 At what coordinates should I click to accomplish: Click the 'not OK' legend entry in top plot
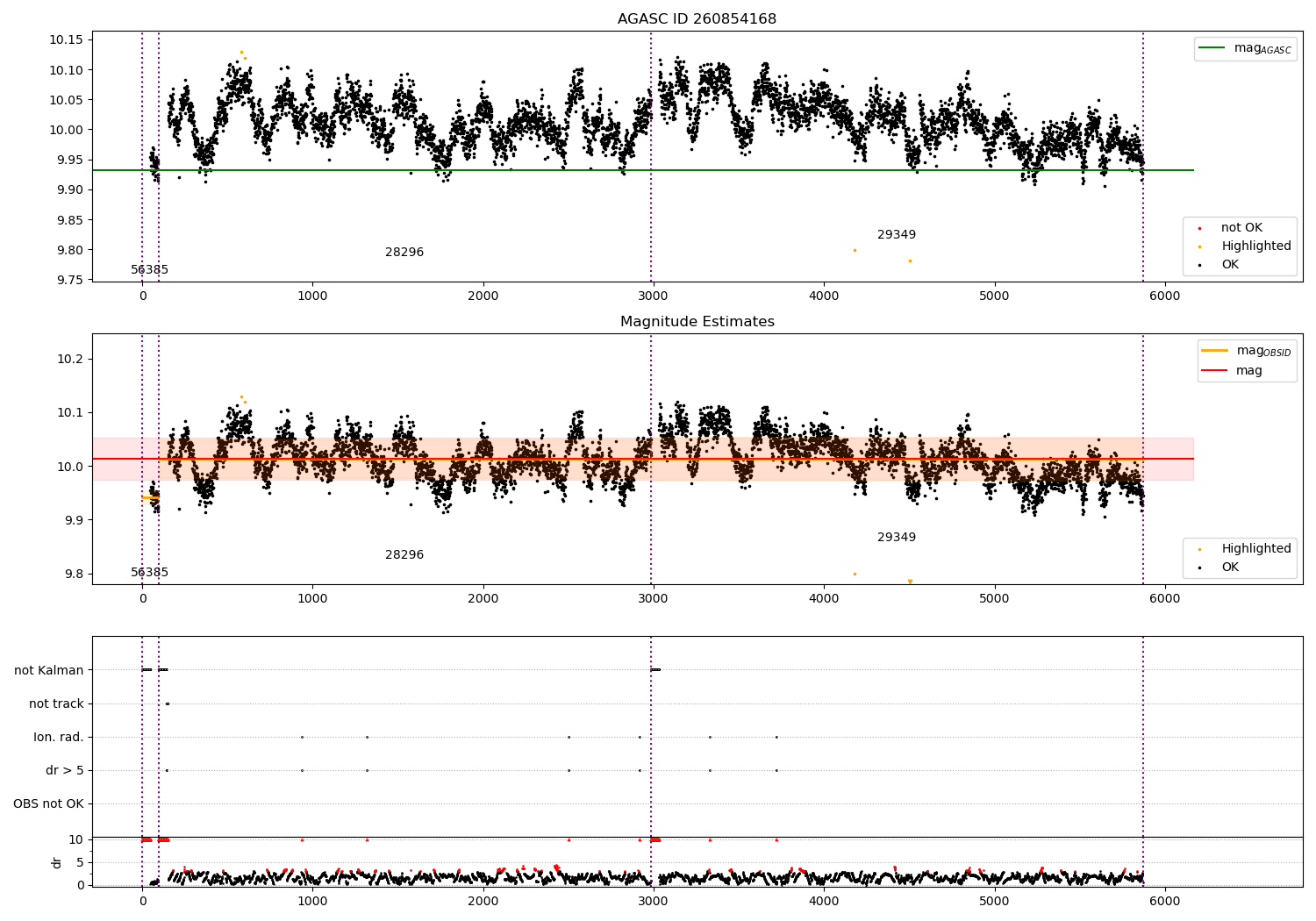coord(1241,228)
